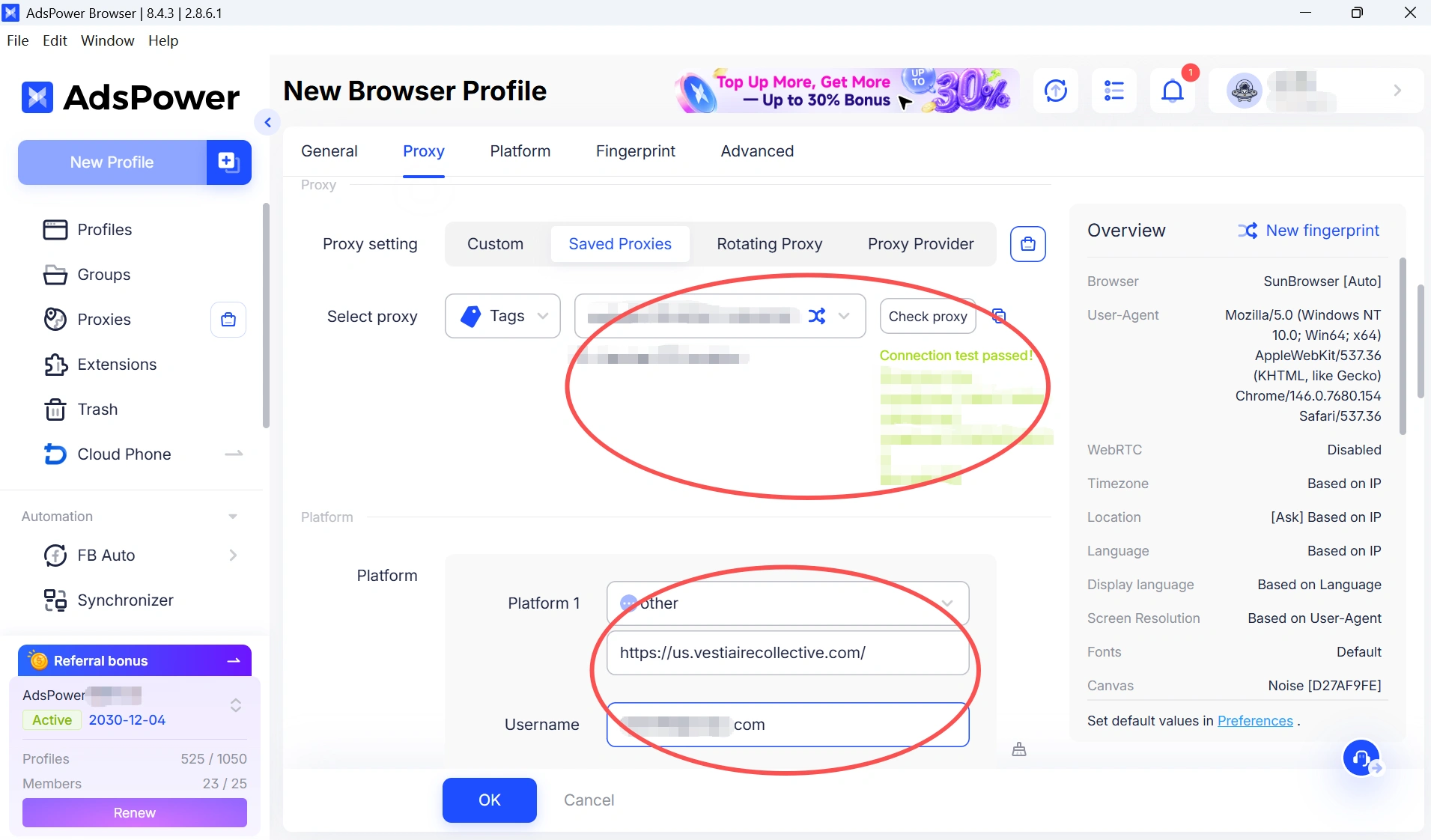1431x840 pixels.
Task: Expand FB Auto submenu arrow
Action: tap(233, 556)
